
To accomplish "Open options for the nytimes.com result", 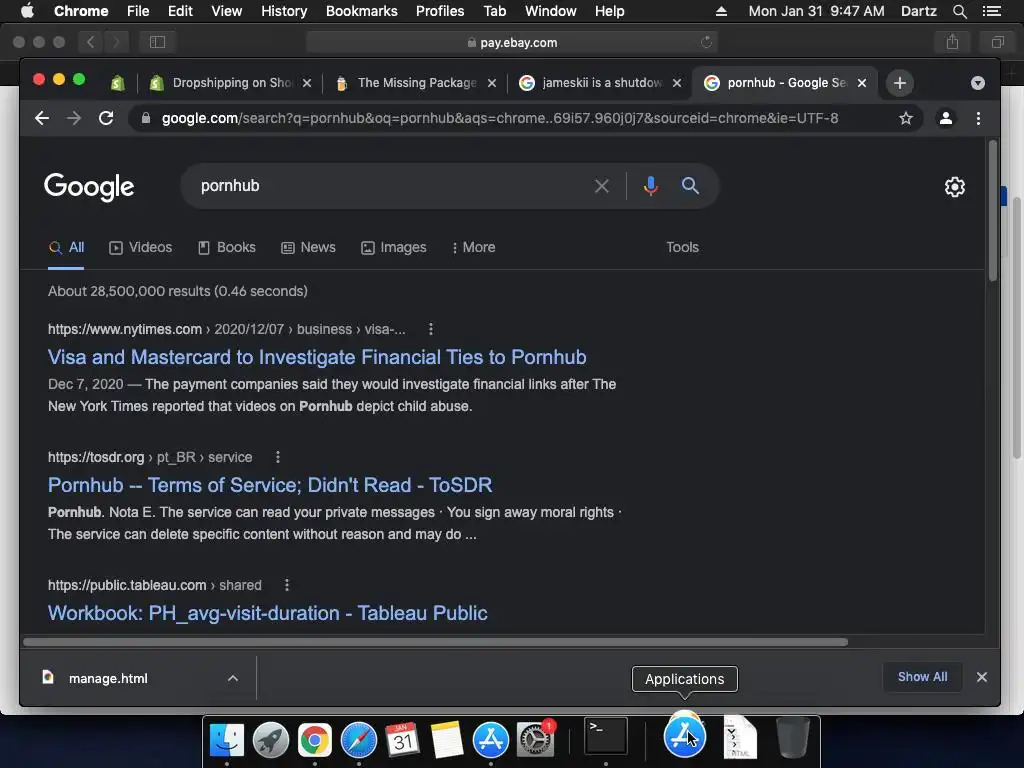I will click(x=430, y=329).
